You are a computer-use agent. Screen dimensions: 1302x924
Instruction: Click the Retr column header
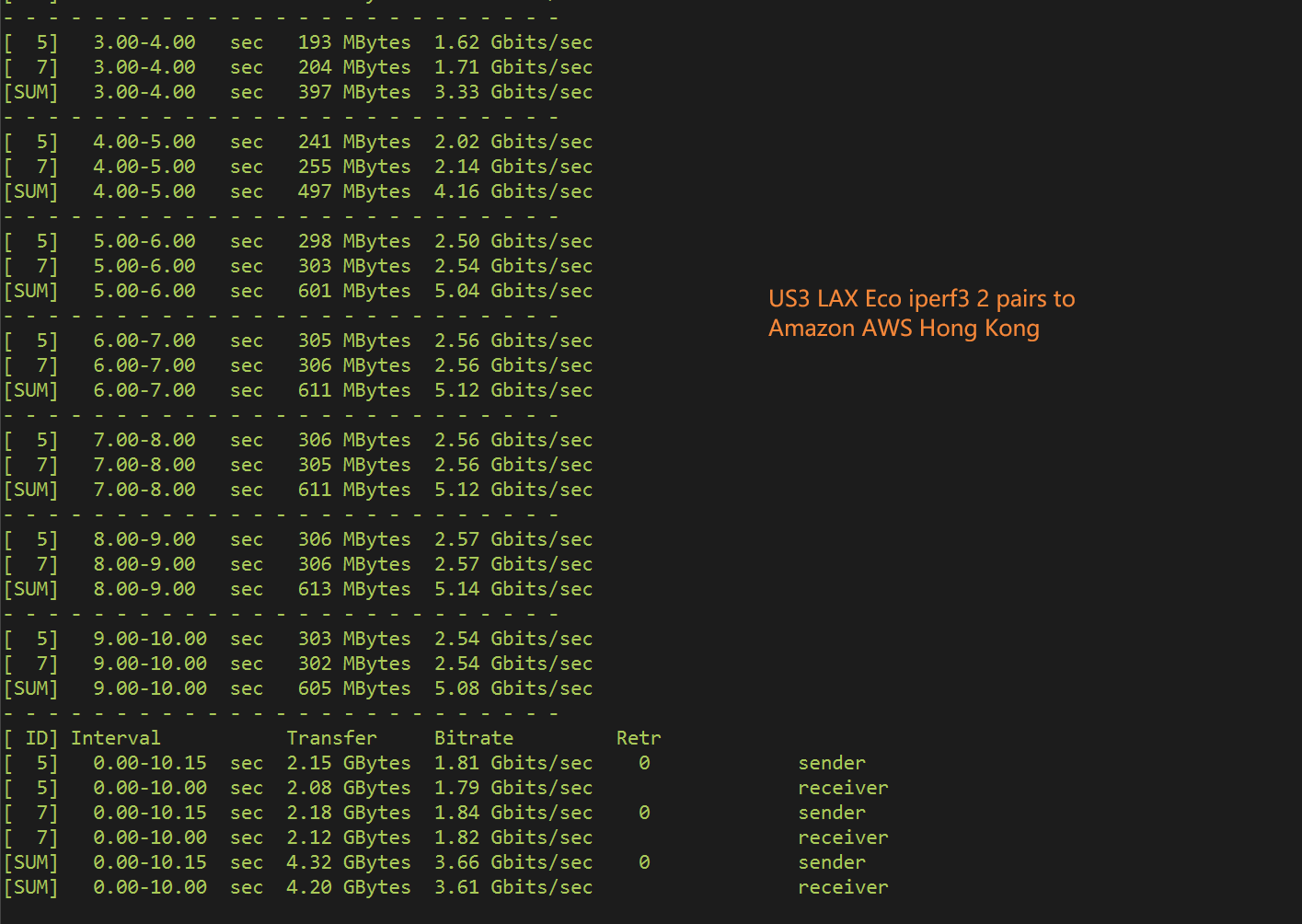(x=639, y=738)
